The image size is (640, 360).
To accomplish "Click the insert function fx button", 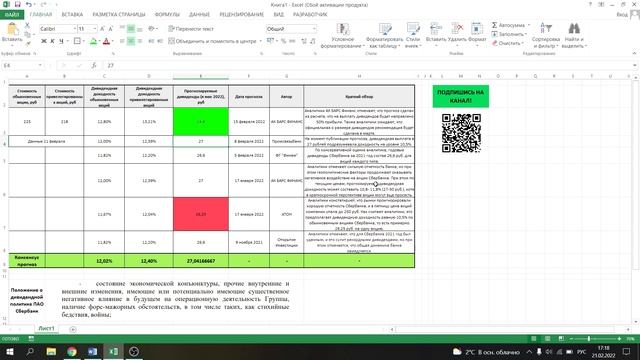I will 94,65.
